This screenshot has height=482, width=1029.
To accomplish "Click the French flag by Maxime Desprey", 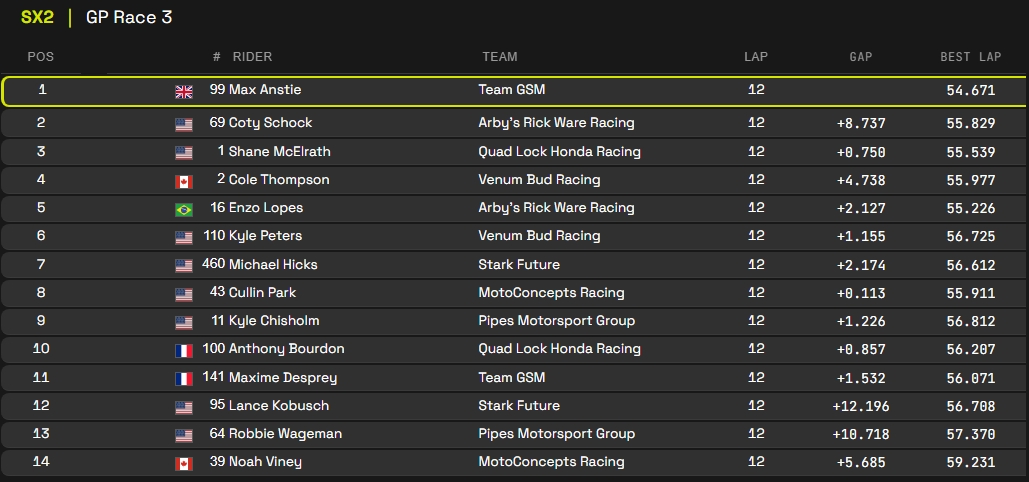I will click(x=184, y=379).
